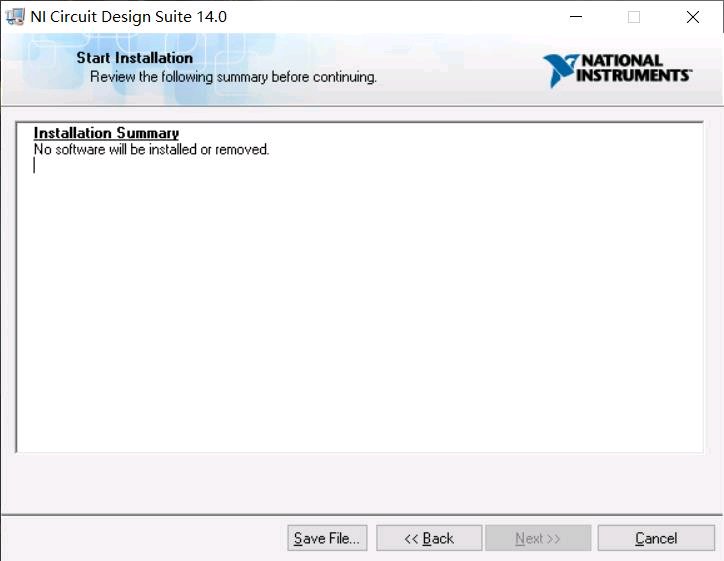This screenshot has width=724, height=561.
Task: Click 'No software will be installed or removed.' text
Action: [x=151, y=150]
